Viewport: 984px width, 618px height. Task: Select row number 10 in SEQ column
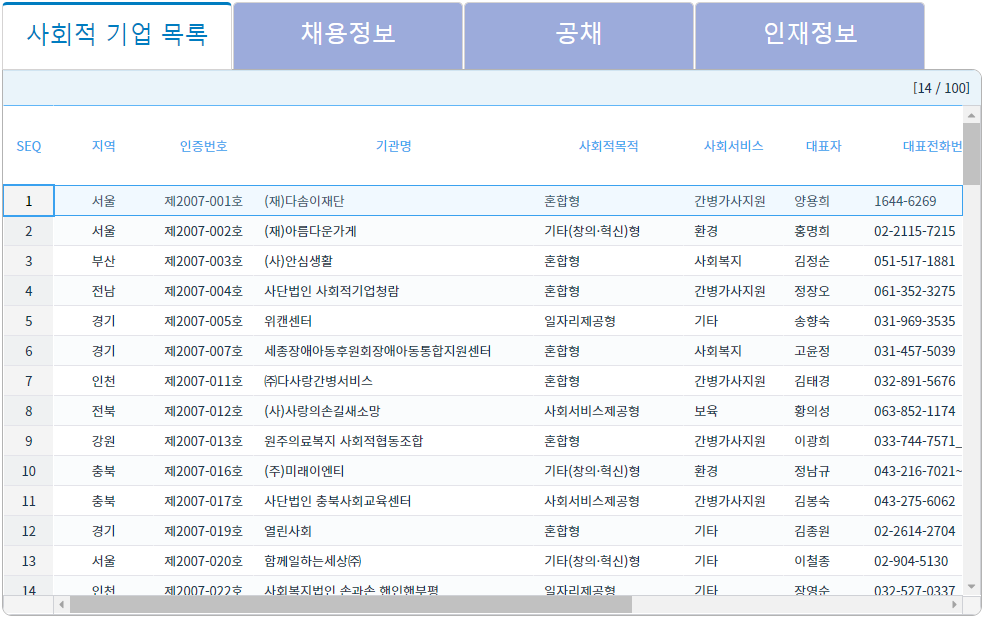(29, 471)
